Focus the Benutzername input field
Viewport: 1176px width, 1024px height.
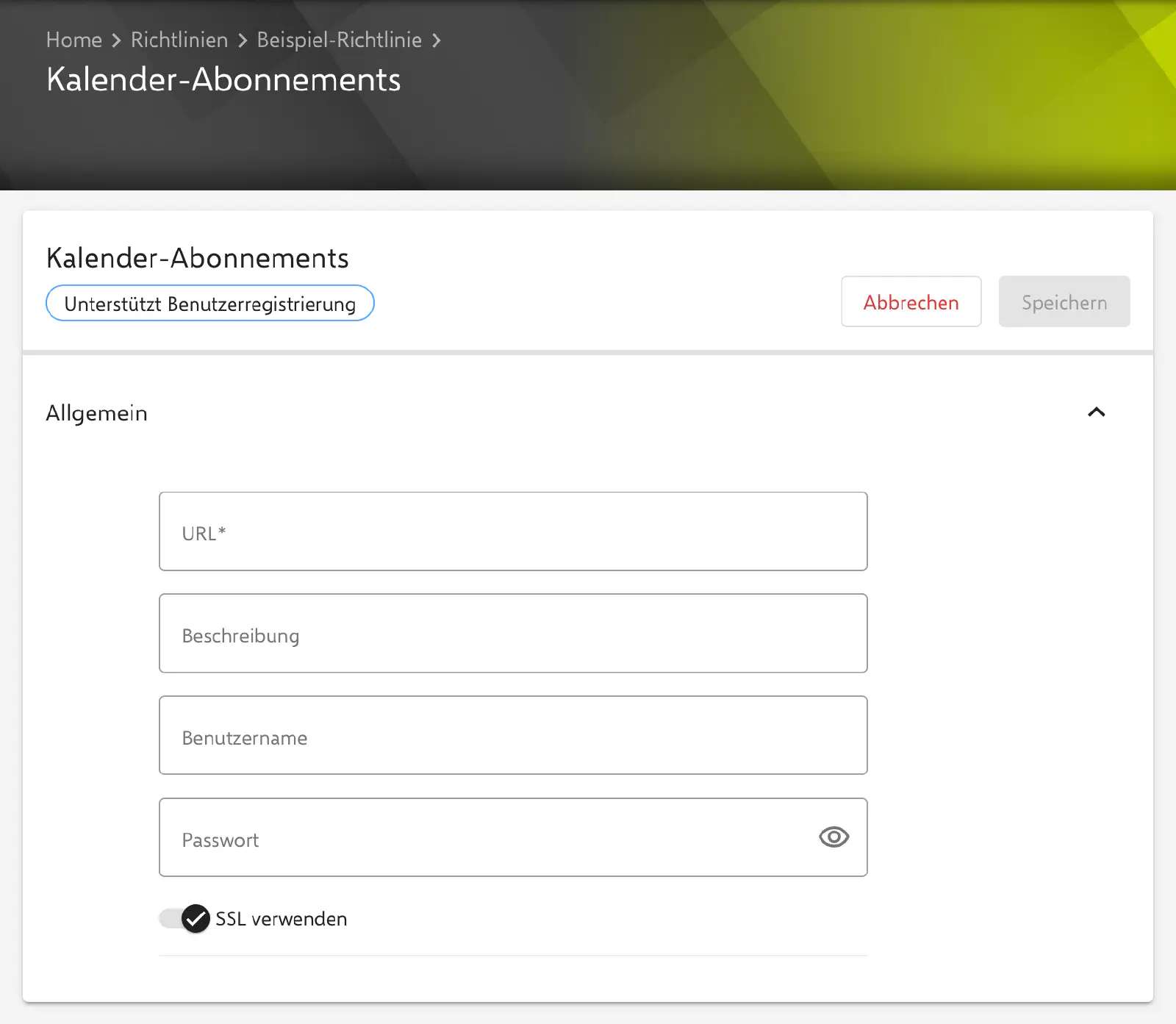[x=513, y=735]
